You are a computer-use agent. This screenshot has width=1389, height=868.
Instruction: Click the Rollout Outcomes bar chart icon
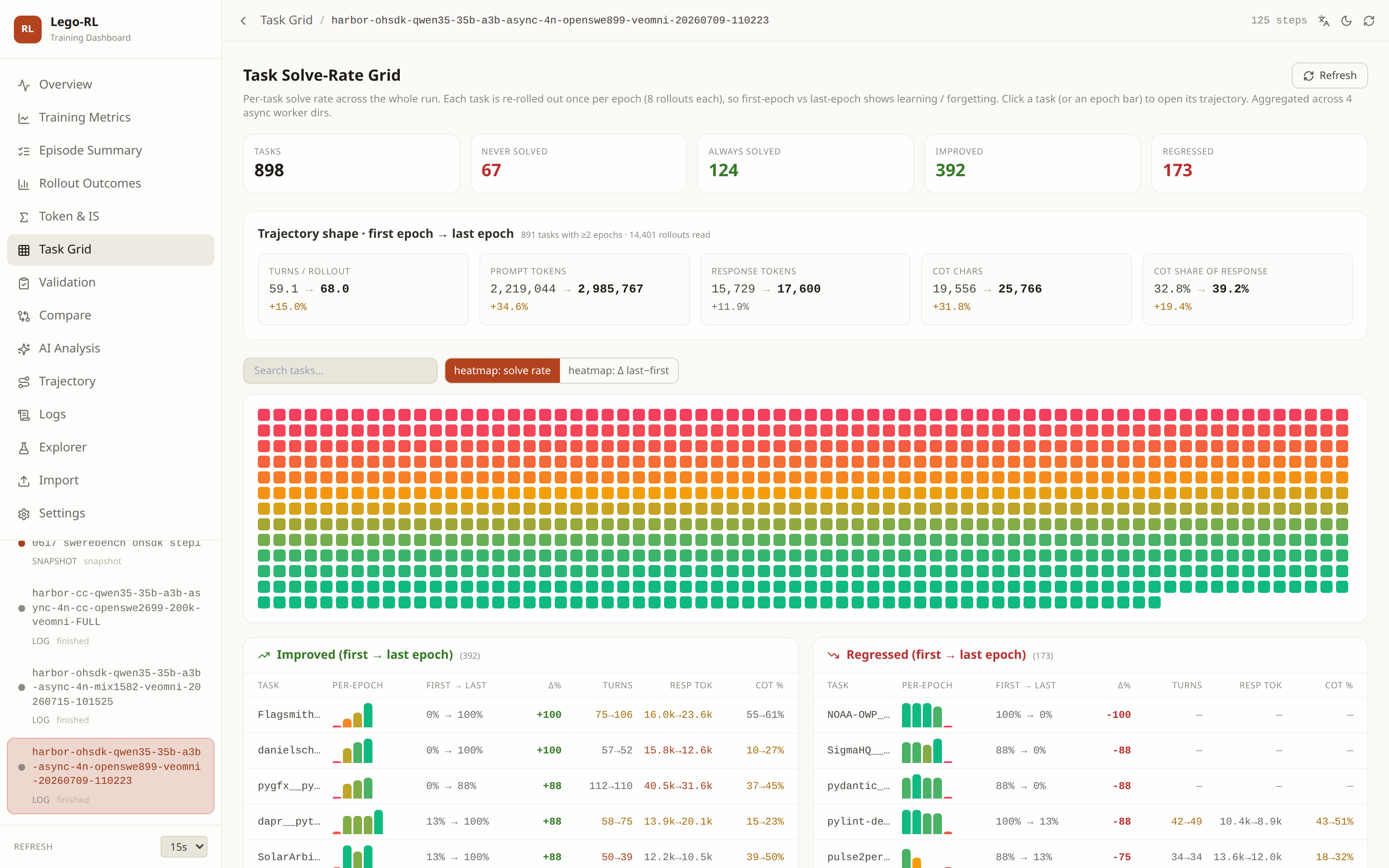23,184
